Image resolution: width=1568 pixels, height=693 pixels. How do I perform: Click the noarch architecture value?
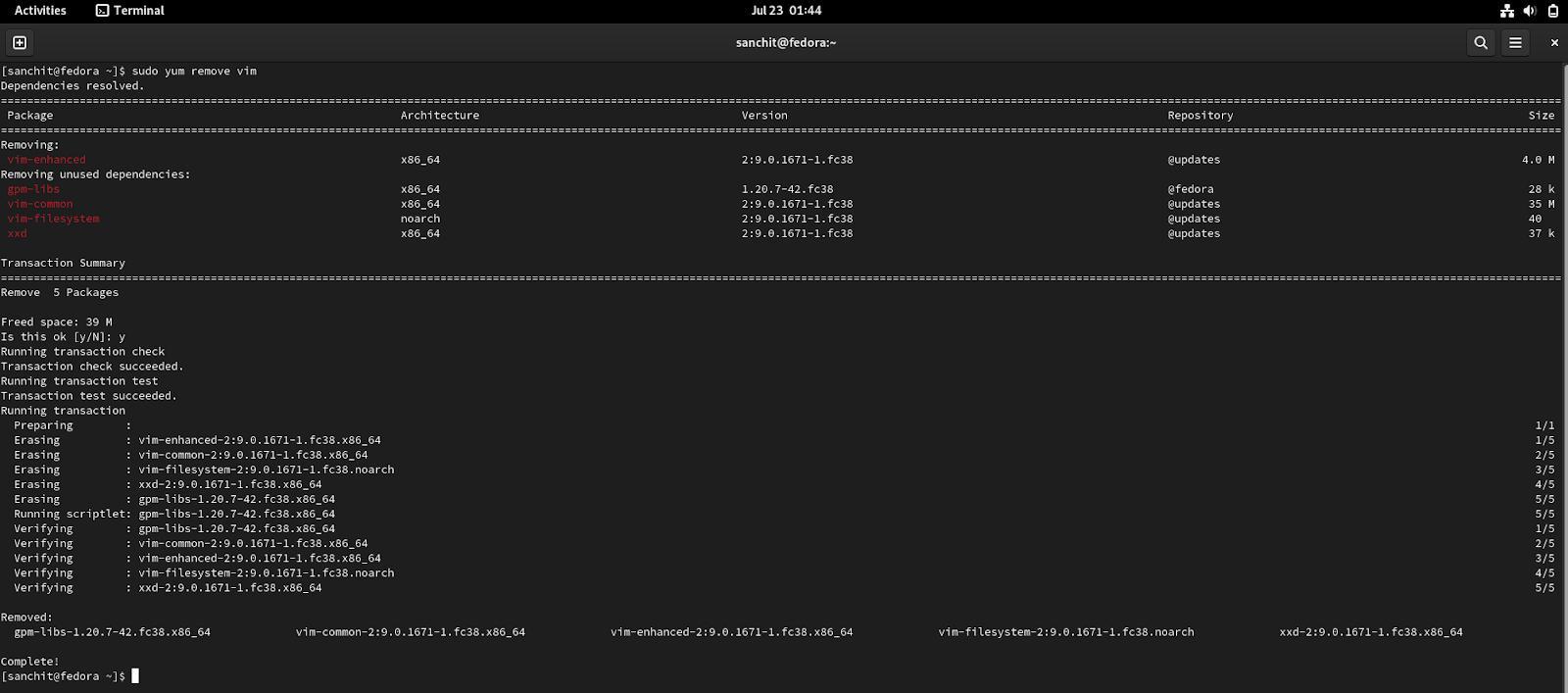[x=420, y=219]
